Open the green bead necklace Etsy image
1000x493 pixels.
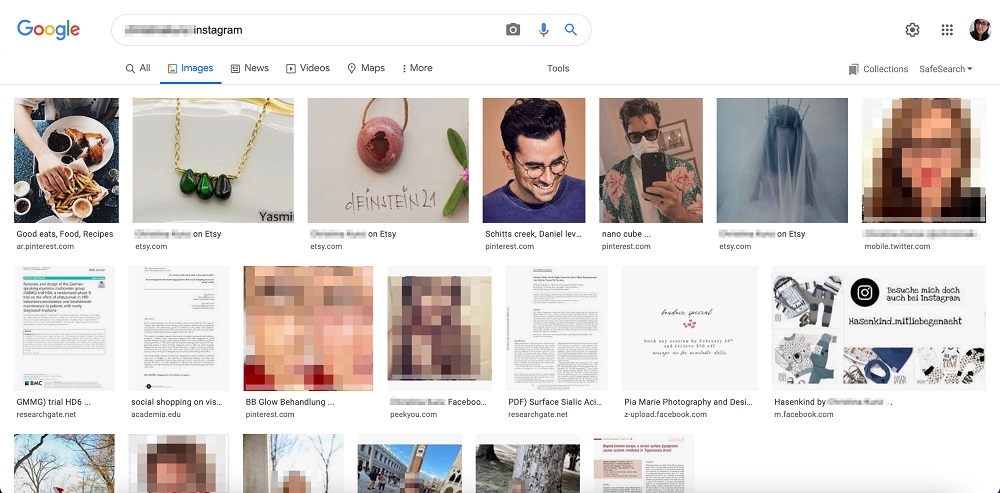point(213,159)
